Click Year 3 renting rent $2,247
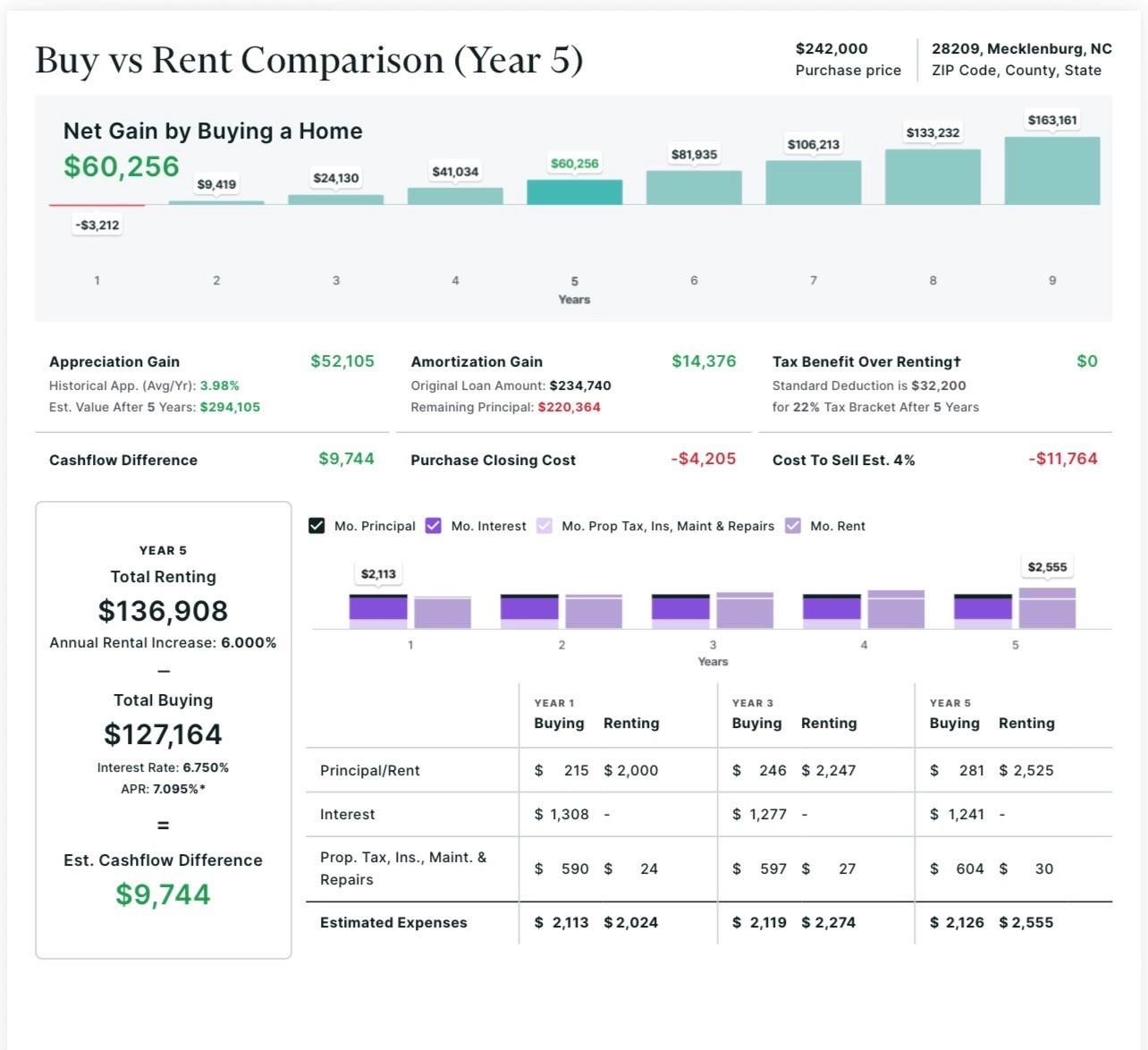Viewport: 1148px width, 1050px height. coord(829,771)
